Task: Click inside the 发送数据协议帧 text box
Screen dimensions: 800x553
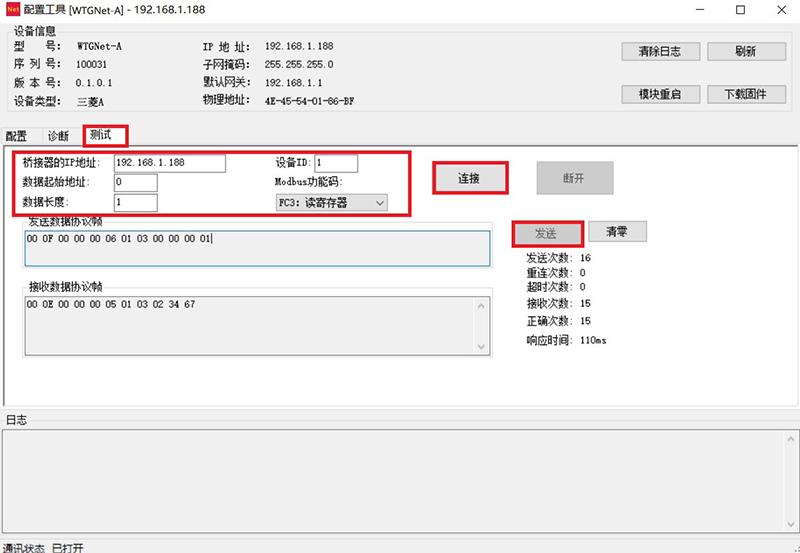Action: 257,249
